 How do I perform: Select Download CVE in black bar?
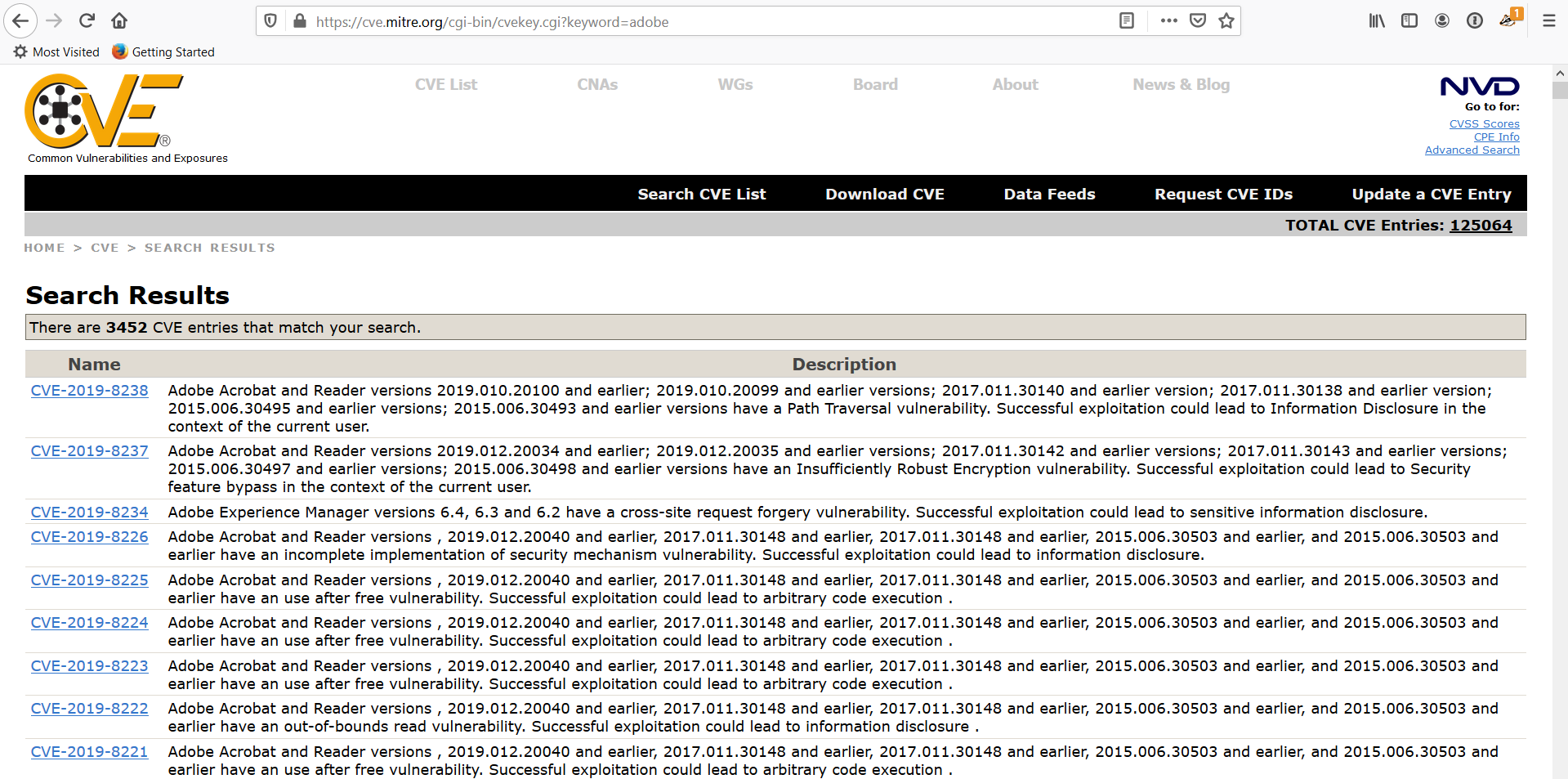point(885,195)
